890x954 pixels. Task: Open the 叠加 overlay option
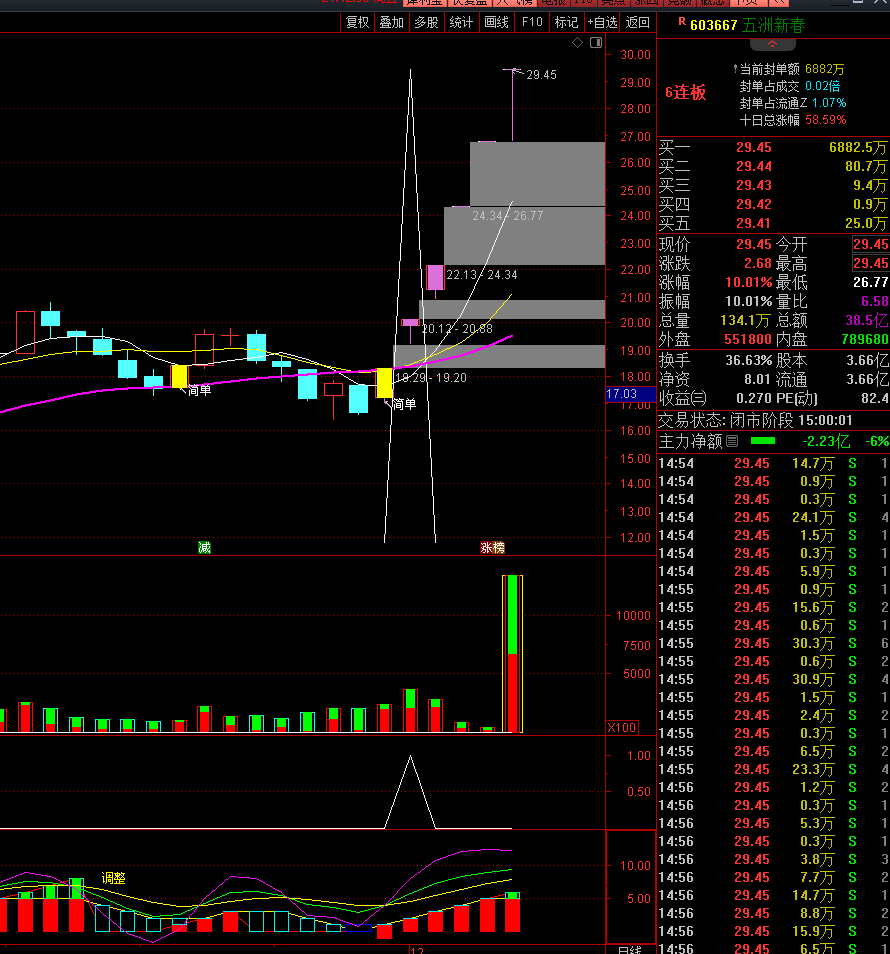click(391, 23)
